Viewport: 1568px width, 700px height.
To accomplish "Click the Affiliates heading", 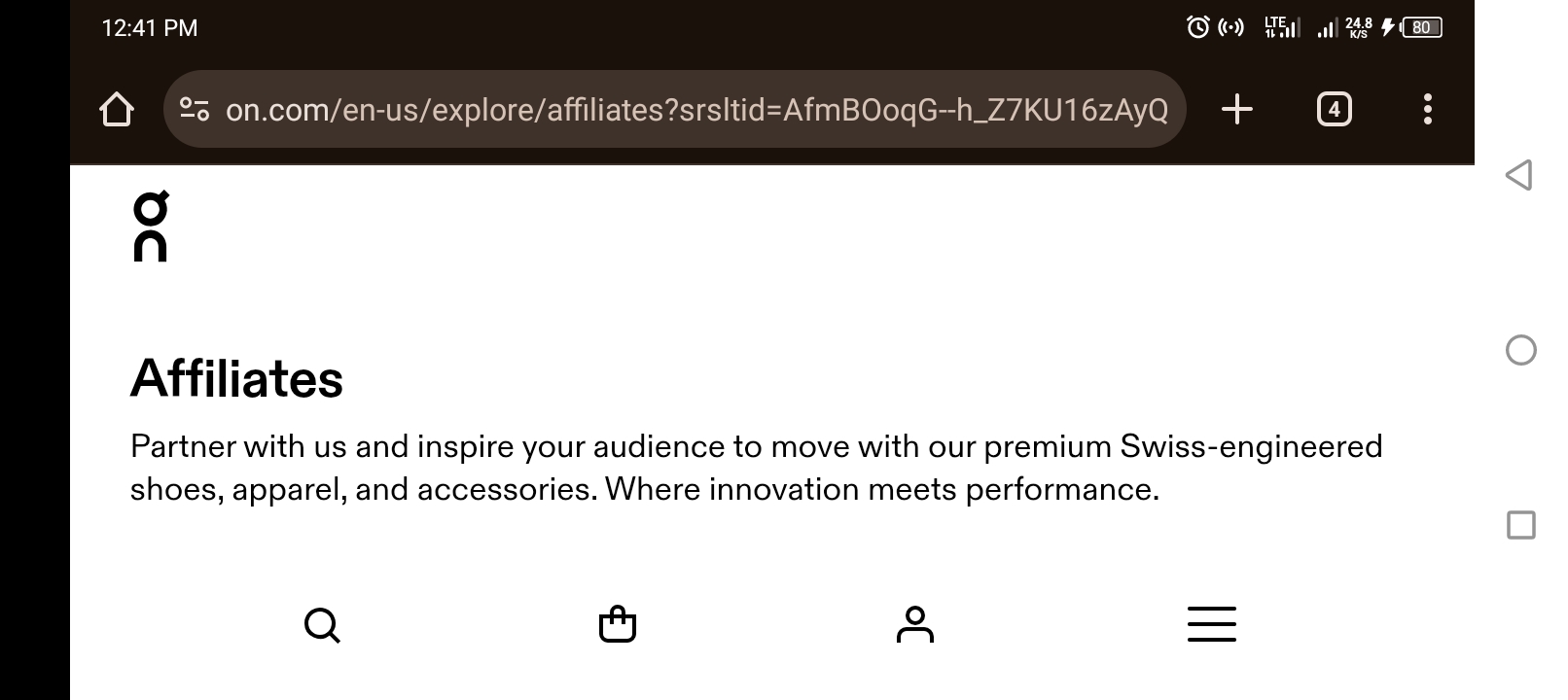I will pos(237,378).
